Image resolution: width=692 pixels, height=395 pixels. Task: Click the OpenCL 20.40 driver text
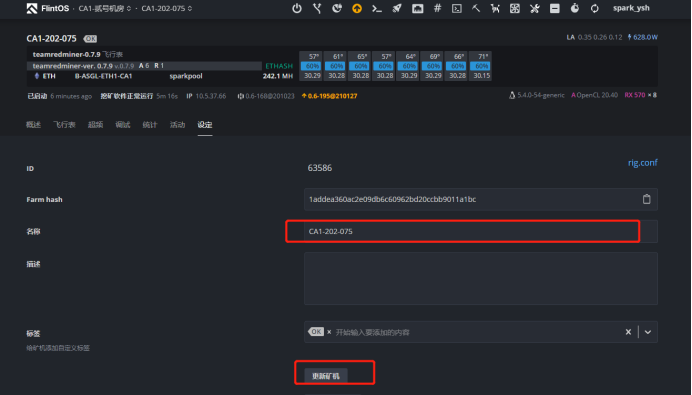597,95
